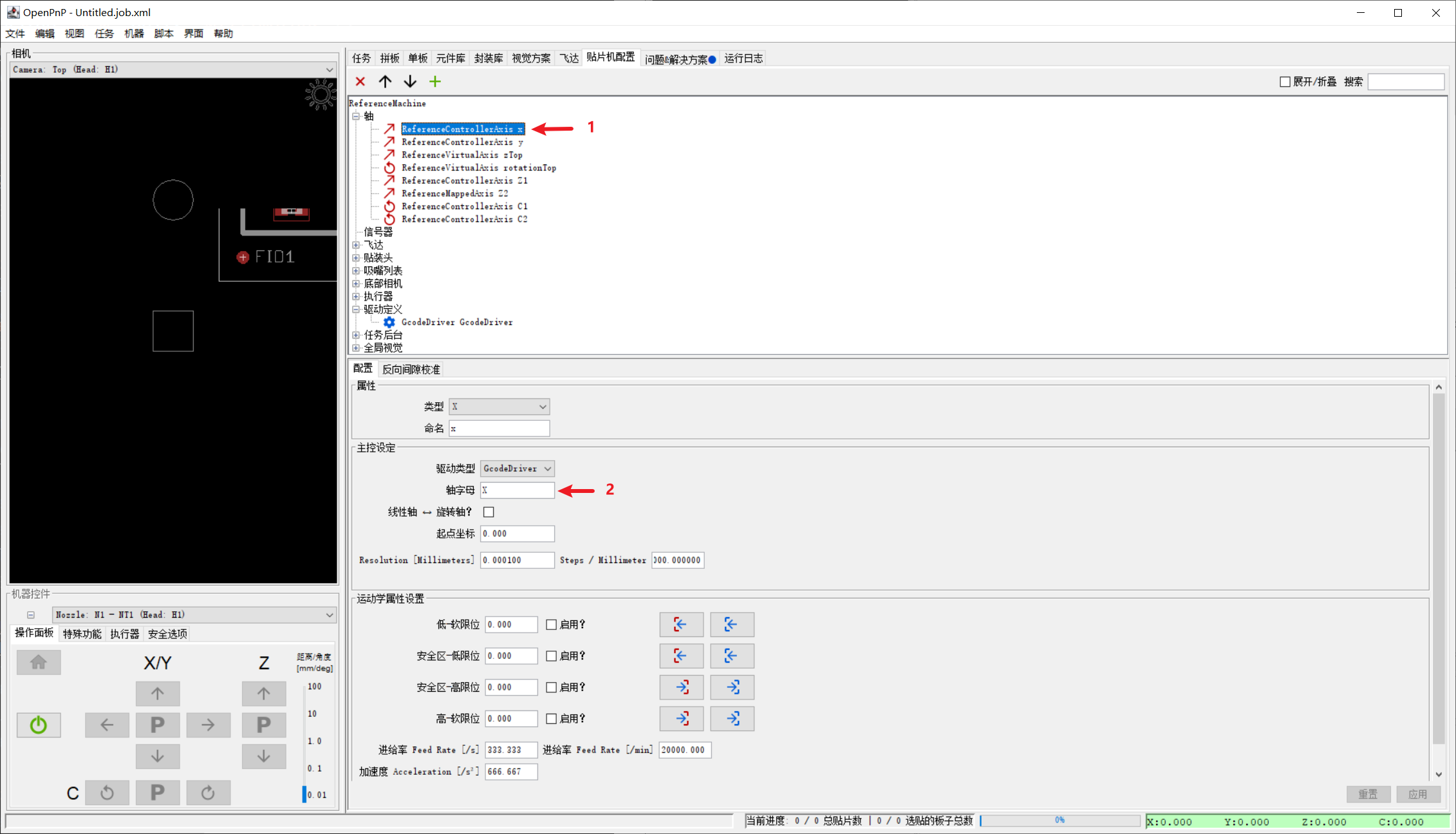Open the 机器 menu
Screen dimensions: 1456x834
pos(134,33)
